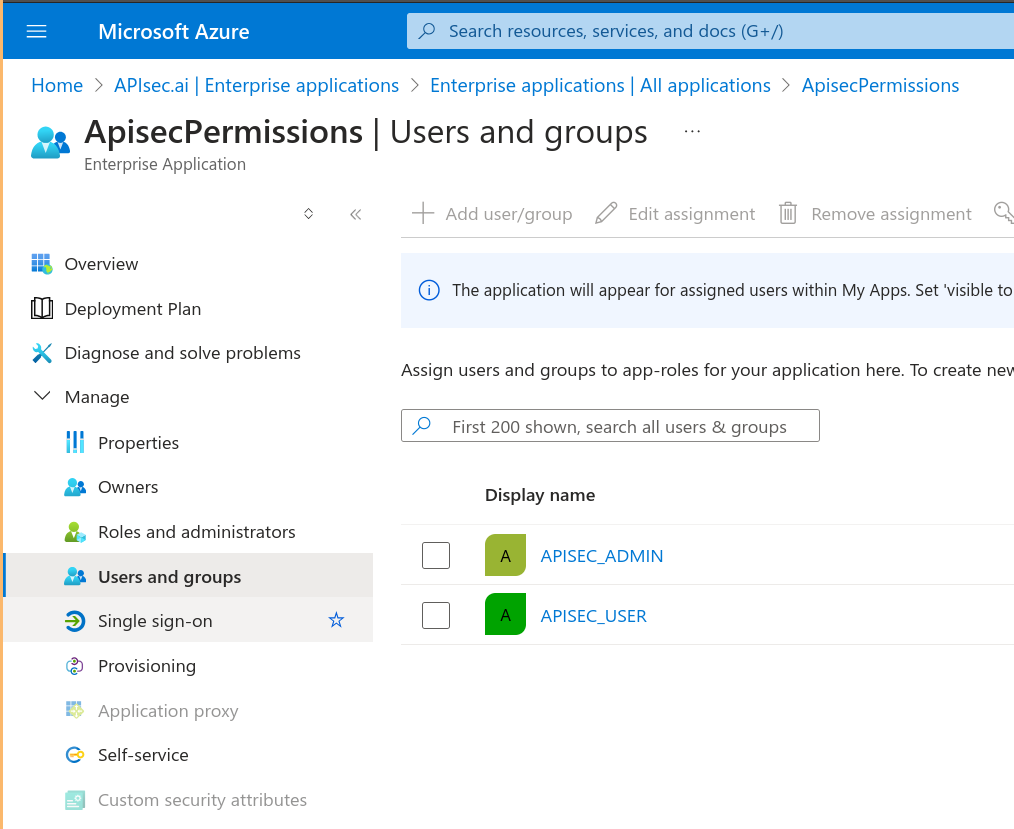Screen dimensions: 1014x829
Task: Collapse the sidebar with double-chevron button
Action: (355, 214)
